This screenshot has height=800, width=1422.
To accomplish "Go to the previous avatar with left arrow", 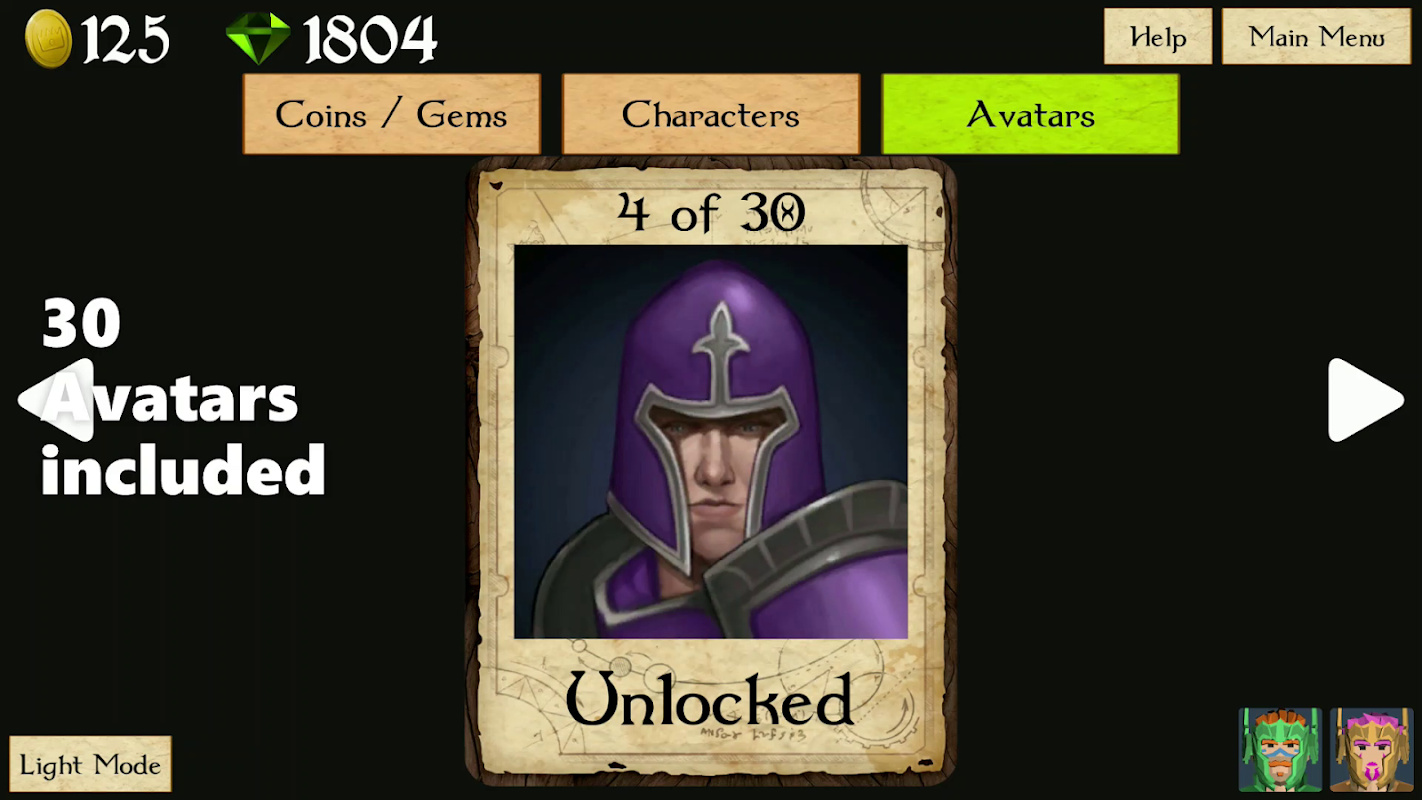I will (x=56, y=400).
